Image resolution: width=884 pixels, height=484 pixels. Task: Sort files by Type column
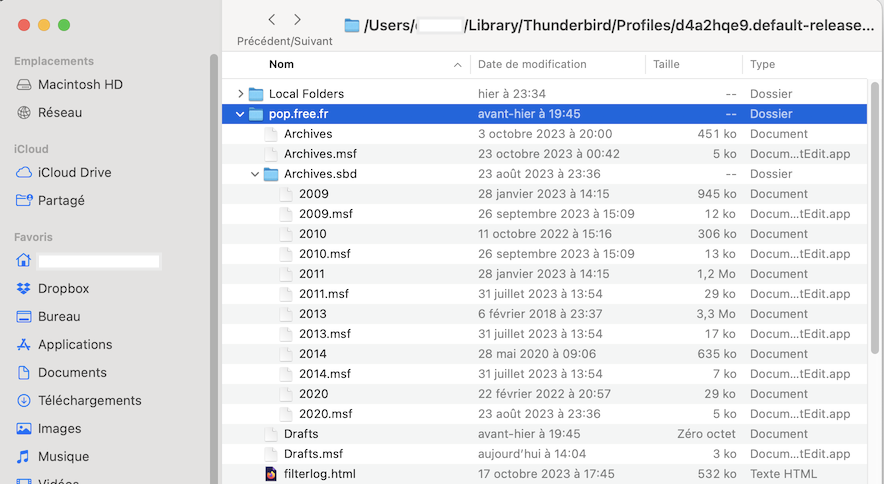pos(762,64)
